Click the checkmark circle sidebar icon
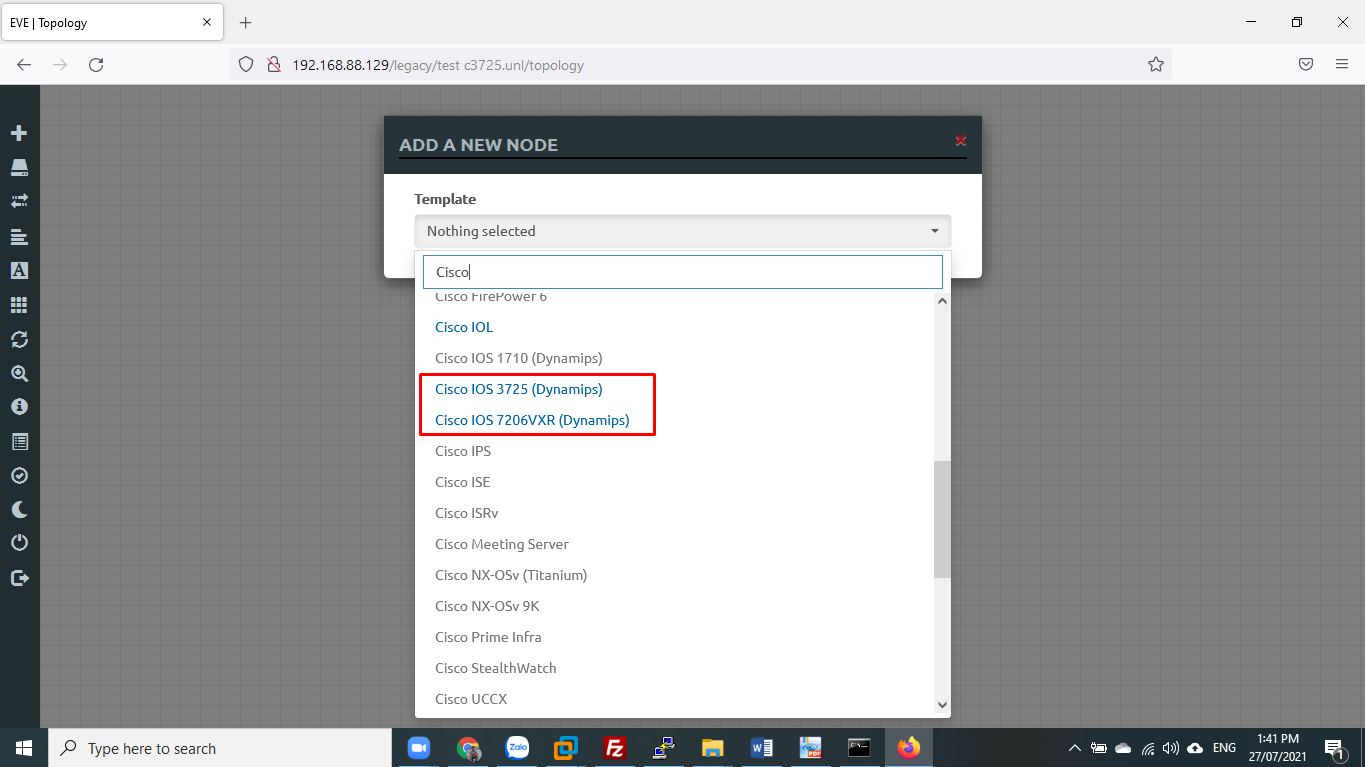The image size is (1365, 767). point(19,475)
